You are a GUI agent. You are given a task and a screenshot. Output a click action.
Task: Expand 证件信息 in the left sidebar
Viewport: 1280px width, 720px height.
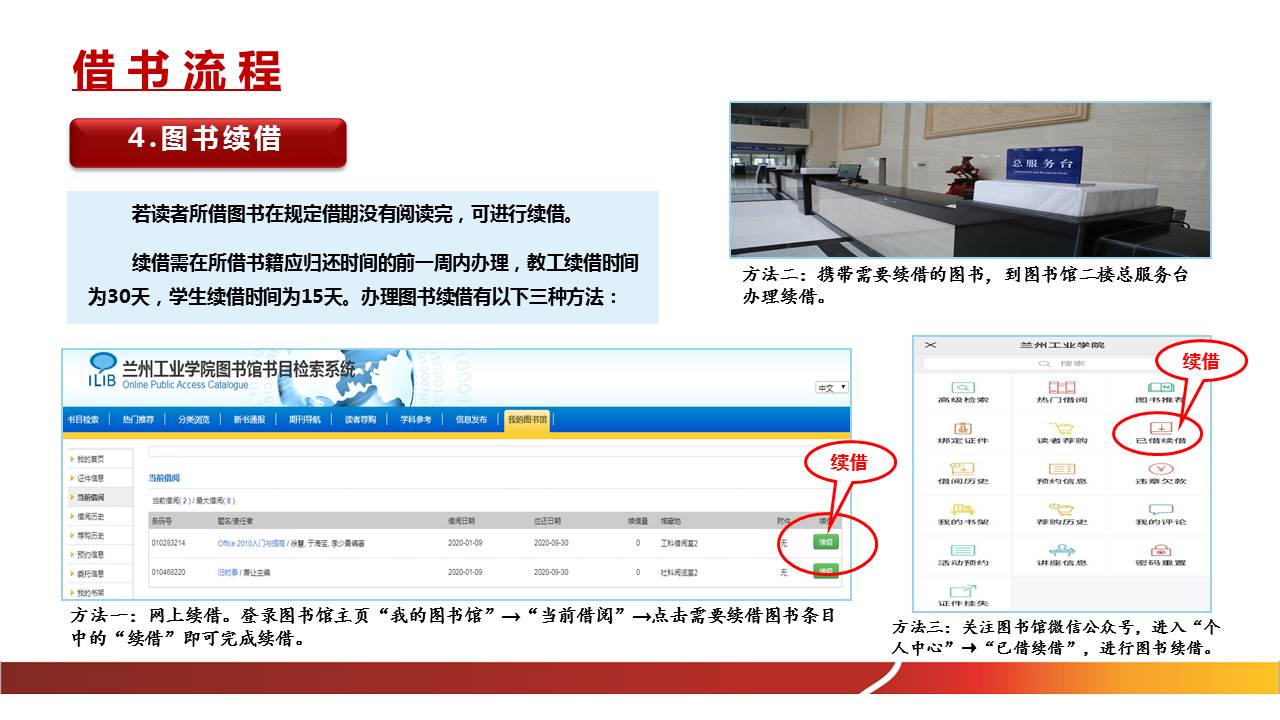90,478
